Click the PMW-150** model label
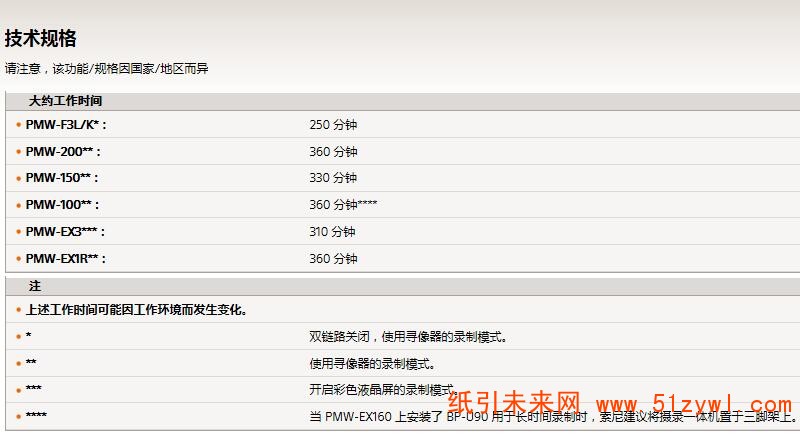 62,178
